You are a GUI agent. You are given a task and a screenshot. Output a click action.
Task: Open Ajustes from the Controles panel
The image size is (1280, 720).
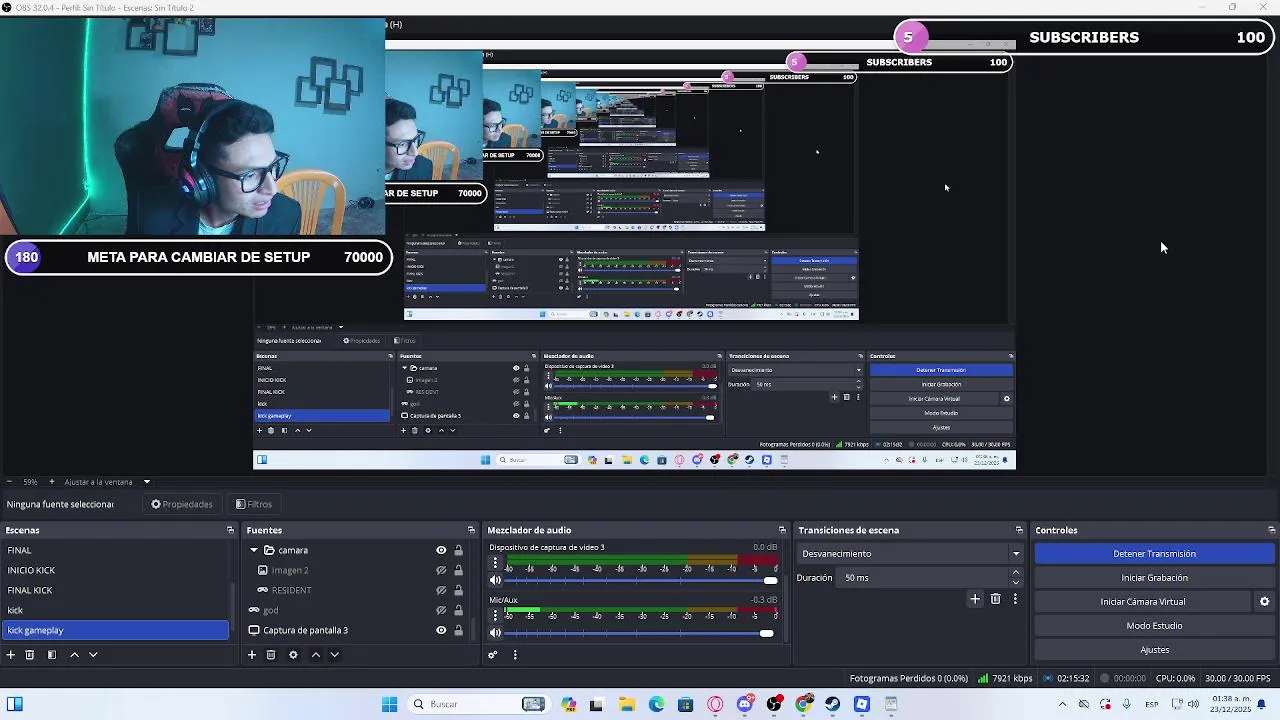pyautogui.click(x=1155, y=650)
